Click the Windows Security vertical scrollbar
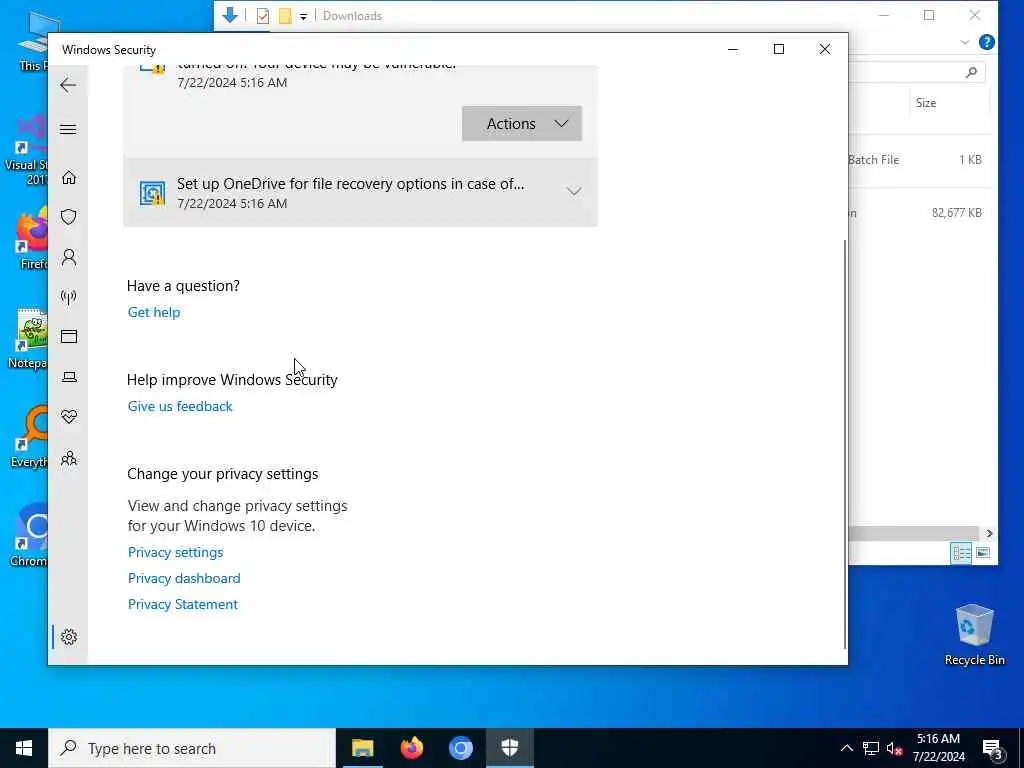 pyautogui.click(x=846, y=444)
